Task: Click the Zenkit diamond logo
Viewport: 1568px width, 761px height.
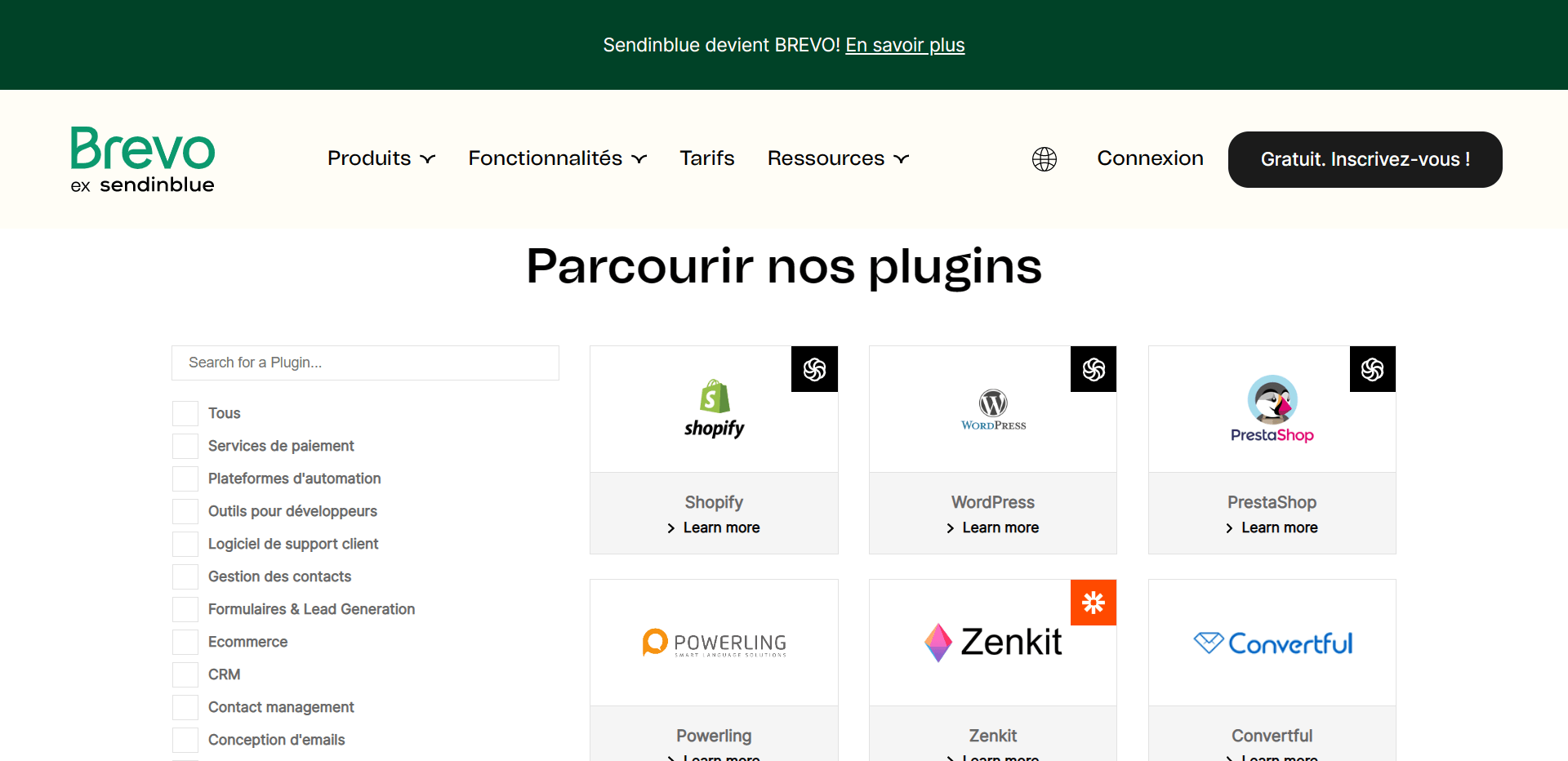Action: click(938, 643)
